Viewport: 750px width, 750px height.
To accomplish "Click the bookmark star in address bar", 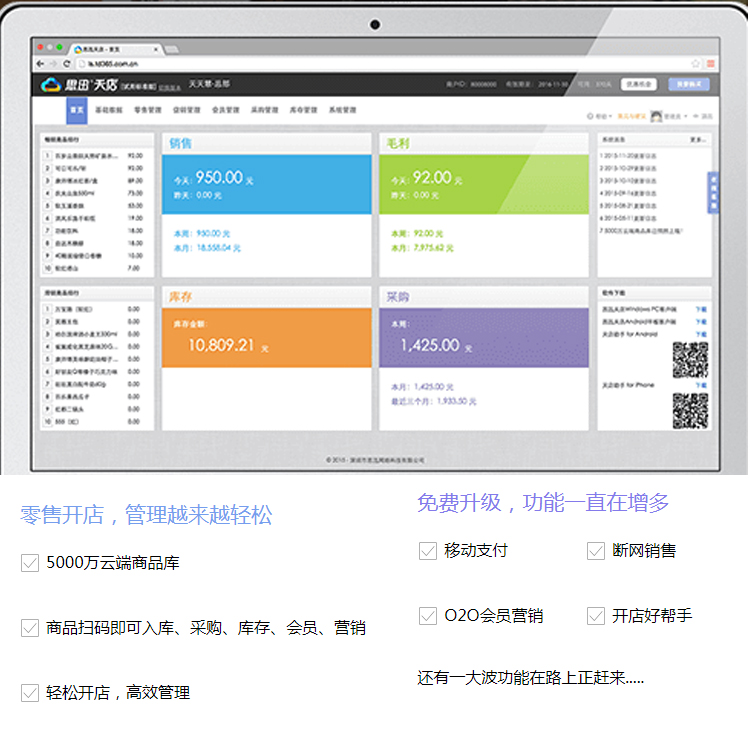I will click(696, 63).
